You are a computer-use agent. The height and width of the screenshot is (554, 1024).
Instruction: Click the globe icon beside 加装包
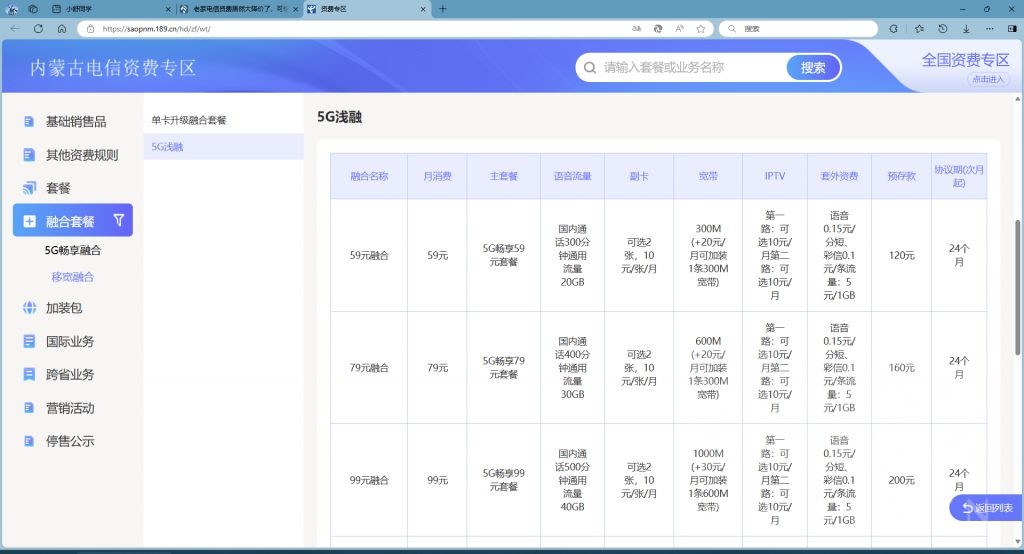(x=29, y=308)
